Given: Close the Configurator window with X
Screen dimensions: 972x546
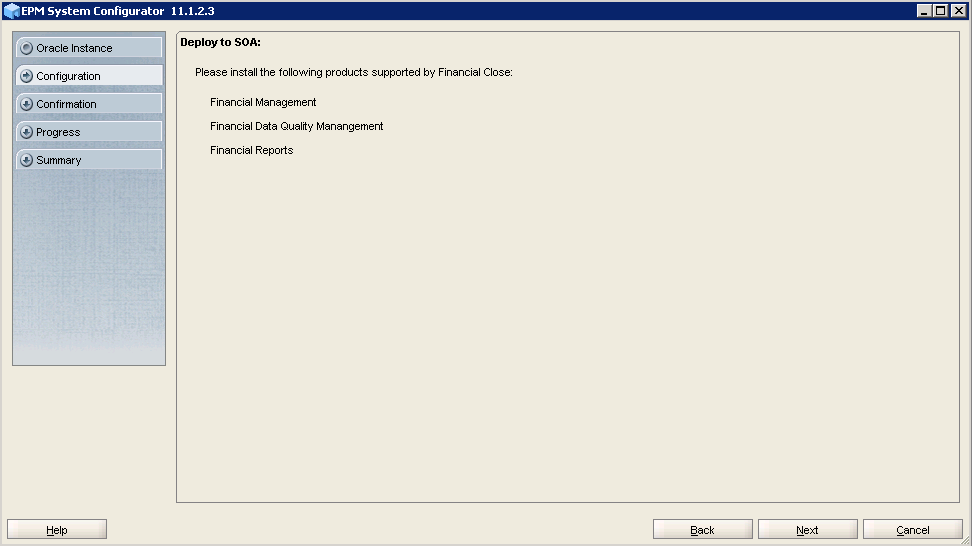Looking at the screenshot, I should 958,11.
